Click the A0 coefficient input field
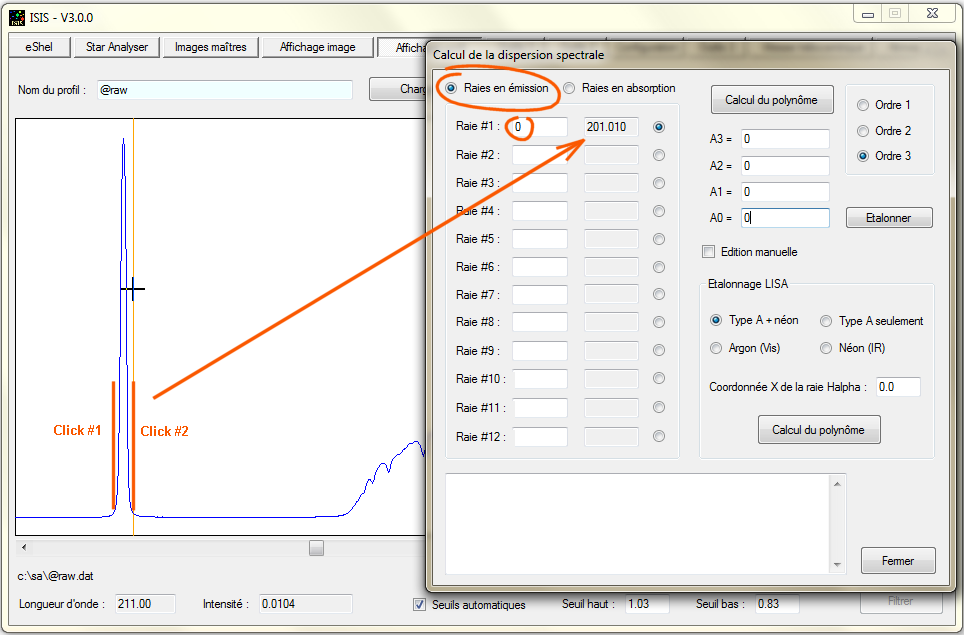Screen dimensions: 964x635 (x=785, y=218)
